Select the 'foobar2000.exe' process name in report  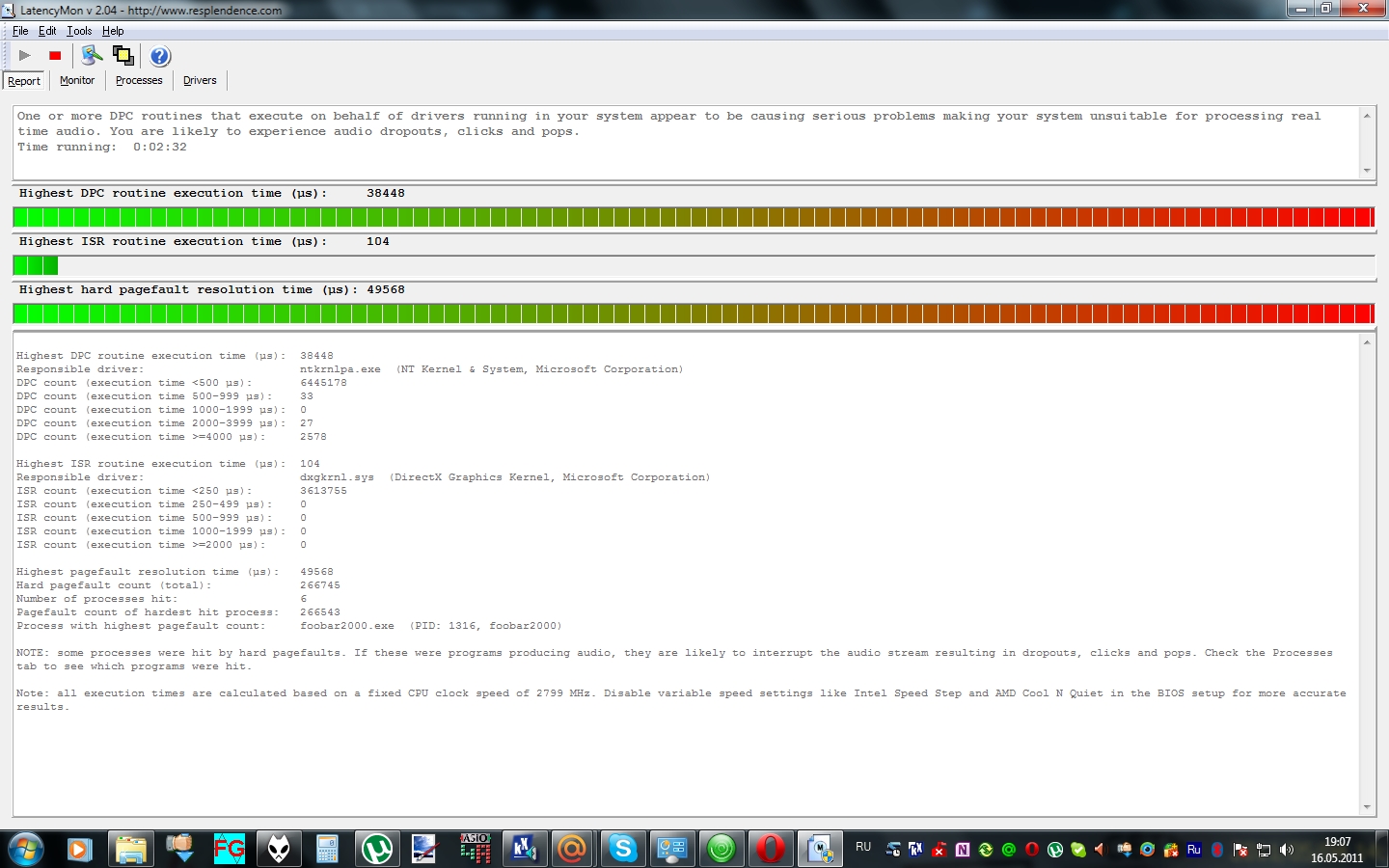coord(346,626)
